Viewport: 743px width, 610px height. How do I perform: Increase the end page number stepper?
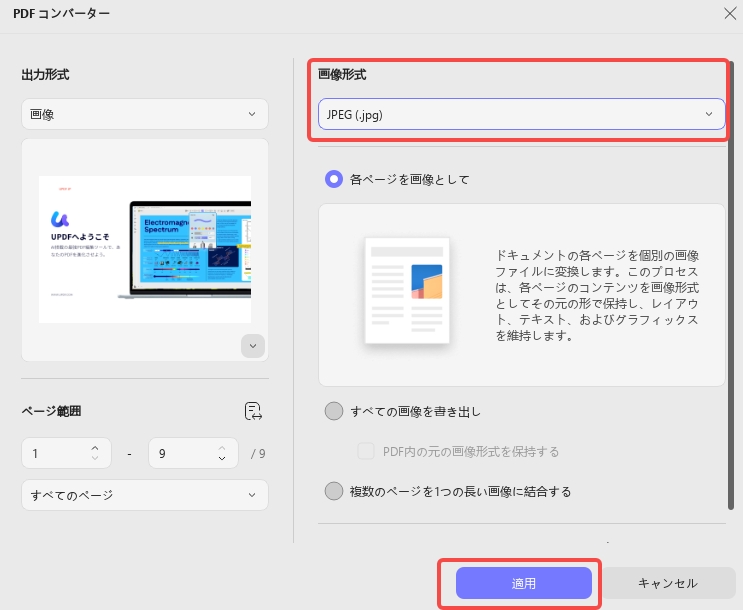pos(222,448)
